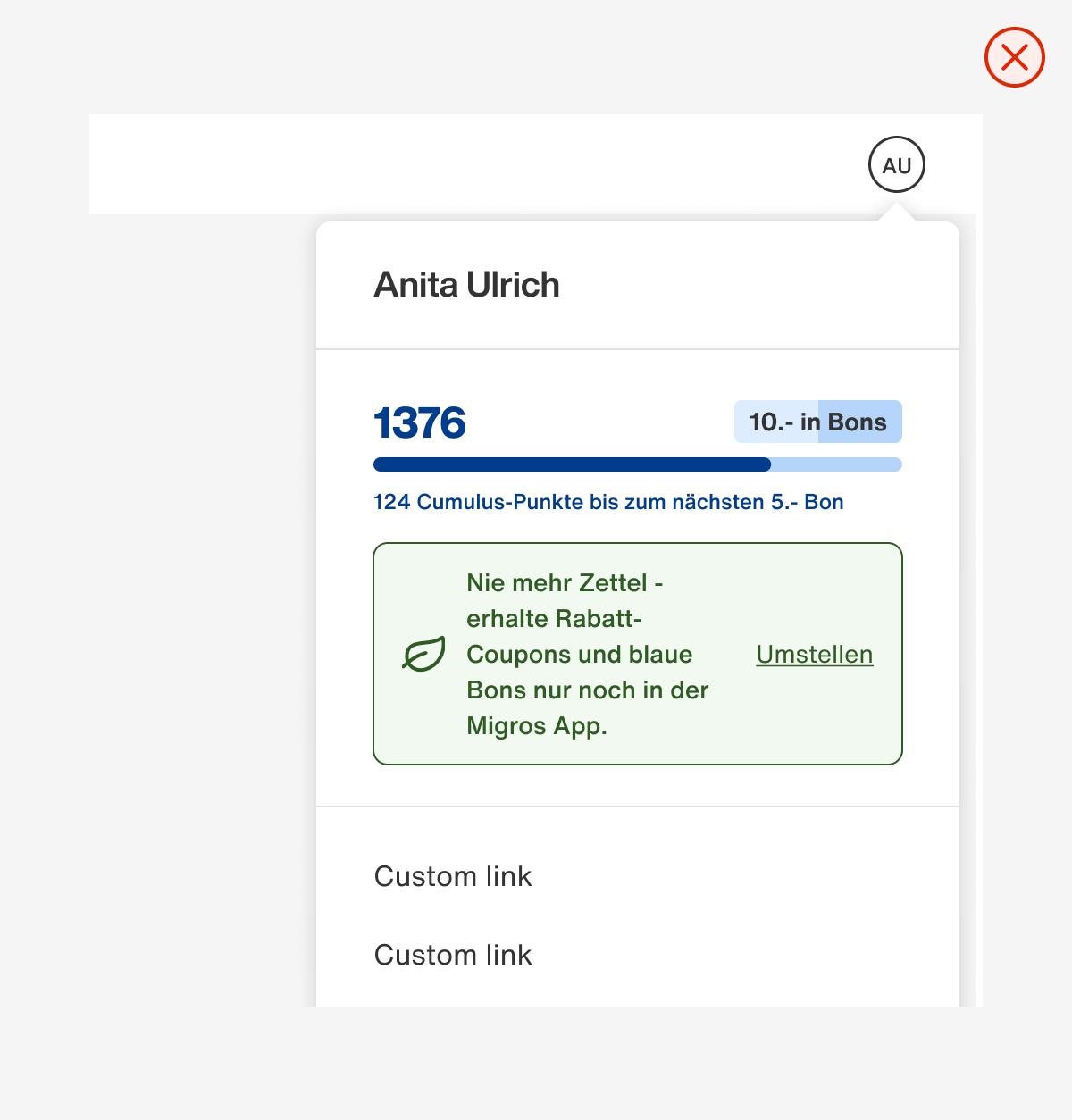Screen dimensions: 1072x1120
Task: Click the Anita Ulrich name heading
Action: click(466, 285)
